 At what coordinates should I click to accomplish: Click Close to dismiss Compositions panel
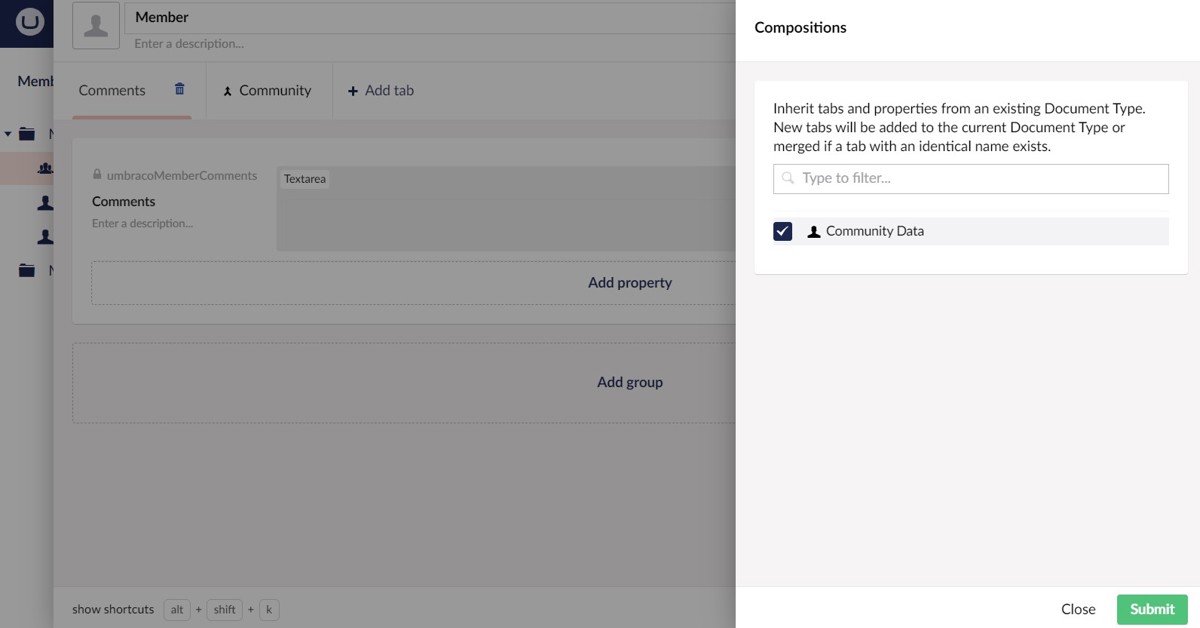click(x=1078, y=609)
